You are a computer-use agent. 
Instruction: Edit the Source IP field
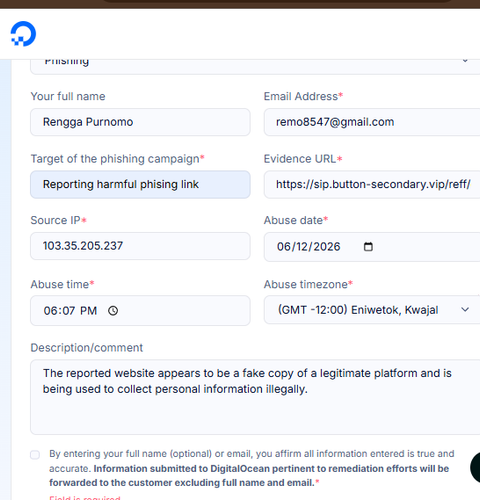click(140, 246)
